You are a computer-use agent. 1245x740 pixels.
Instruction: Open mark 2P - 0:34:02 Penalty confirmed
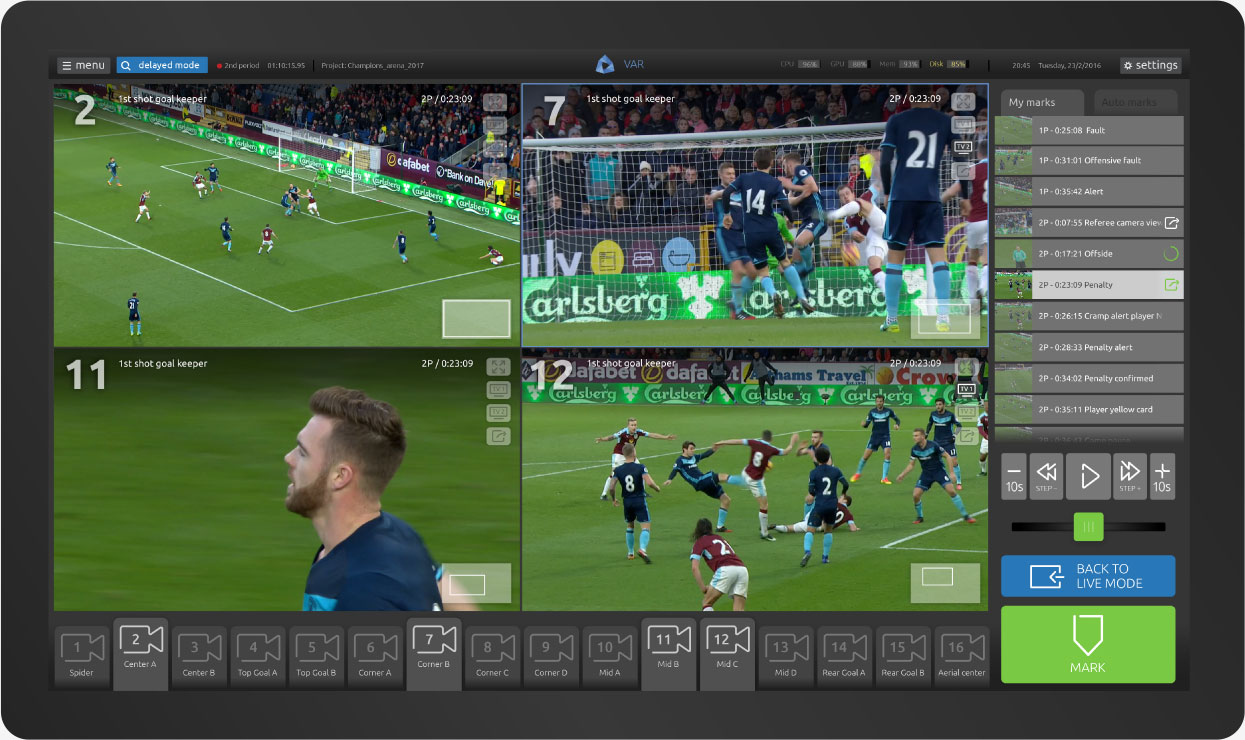click(1089, 378)
